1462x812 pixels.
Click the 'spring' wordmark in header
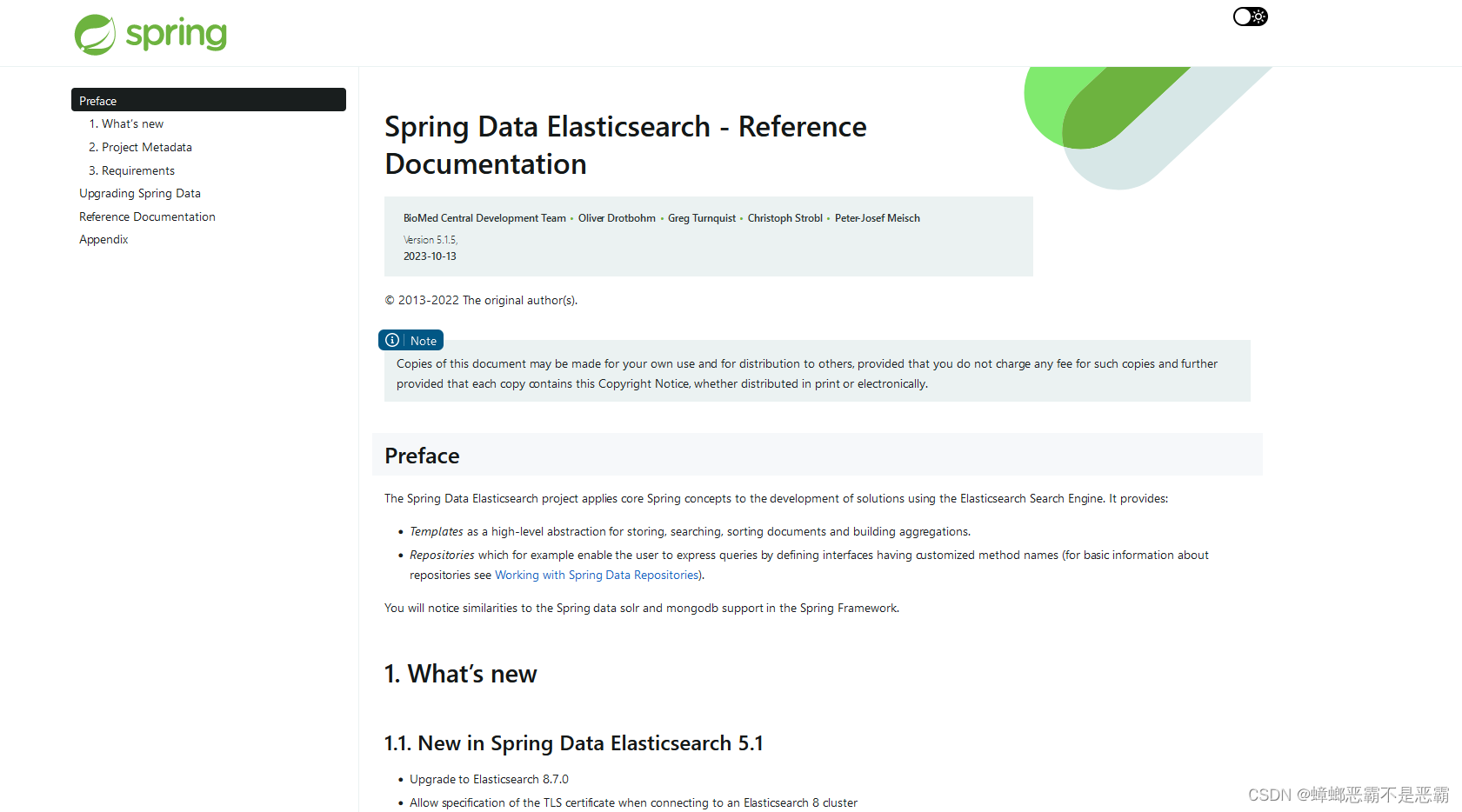(177, 35)
